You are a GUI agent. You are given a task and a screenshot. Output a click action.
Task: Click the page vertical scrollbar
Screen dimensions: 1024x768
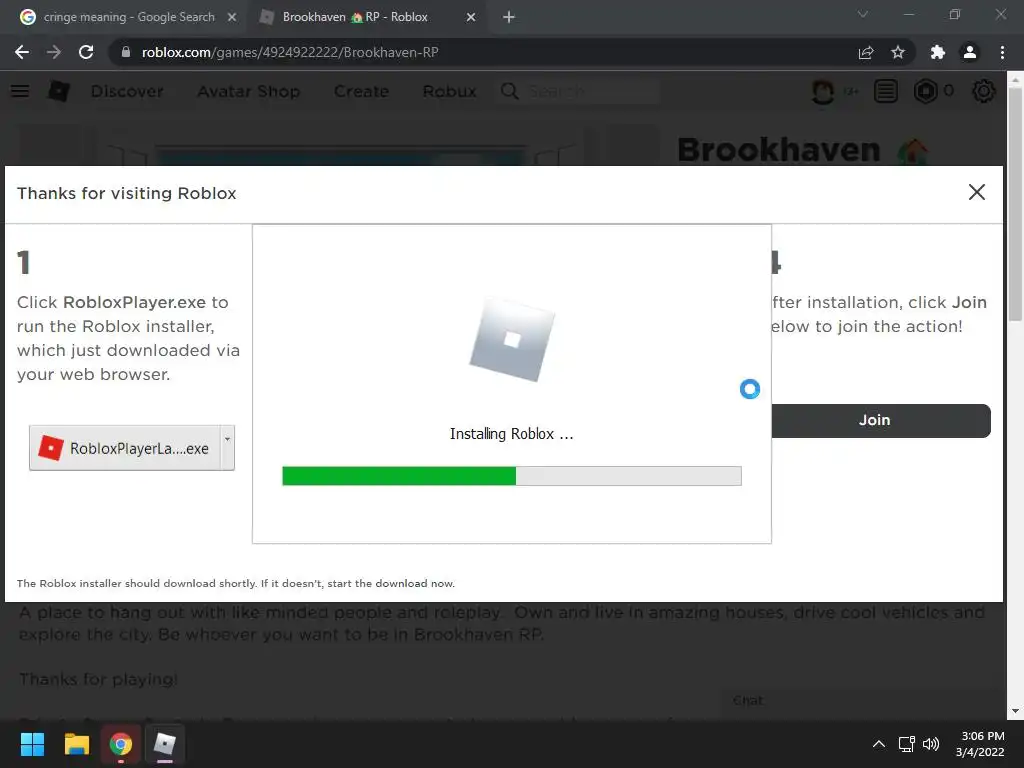coord(1015,204)
